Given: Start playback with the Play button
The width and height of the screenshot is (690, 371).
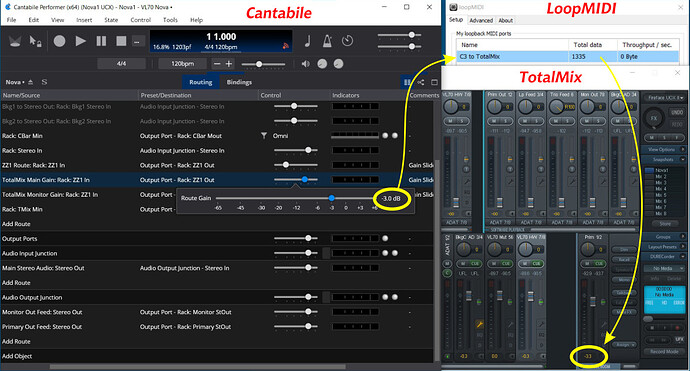Looking at the screenshot, I should point(81,41).
